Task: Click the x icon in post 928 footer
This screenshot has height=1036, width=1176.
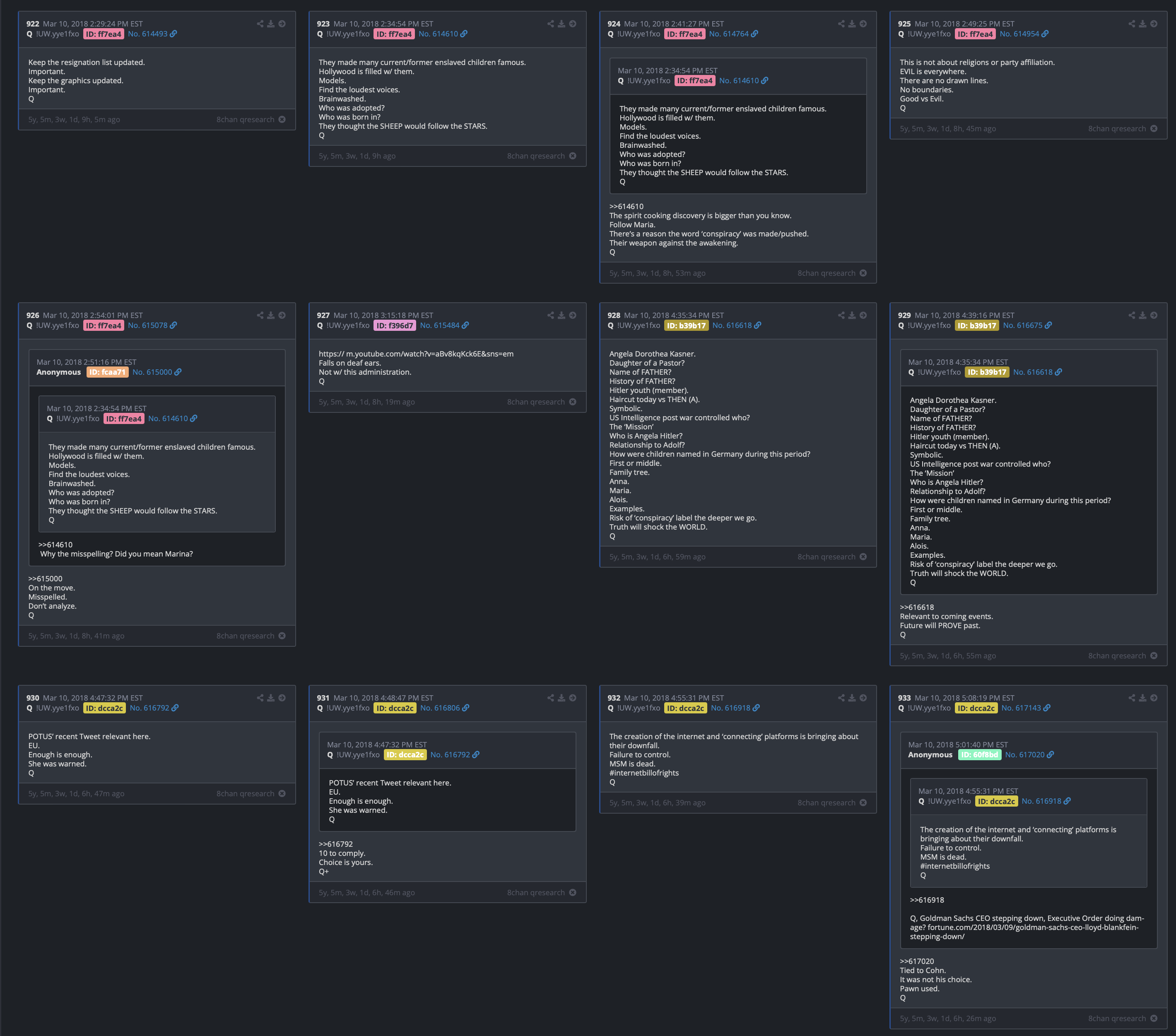Action: pos(863,557)
